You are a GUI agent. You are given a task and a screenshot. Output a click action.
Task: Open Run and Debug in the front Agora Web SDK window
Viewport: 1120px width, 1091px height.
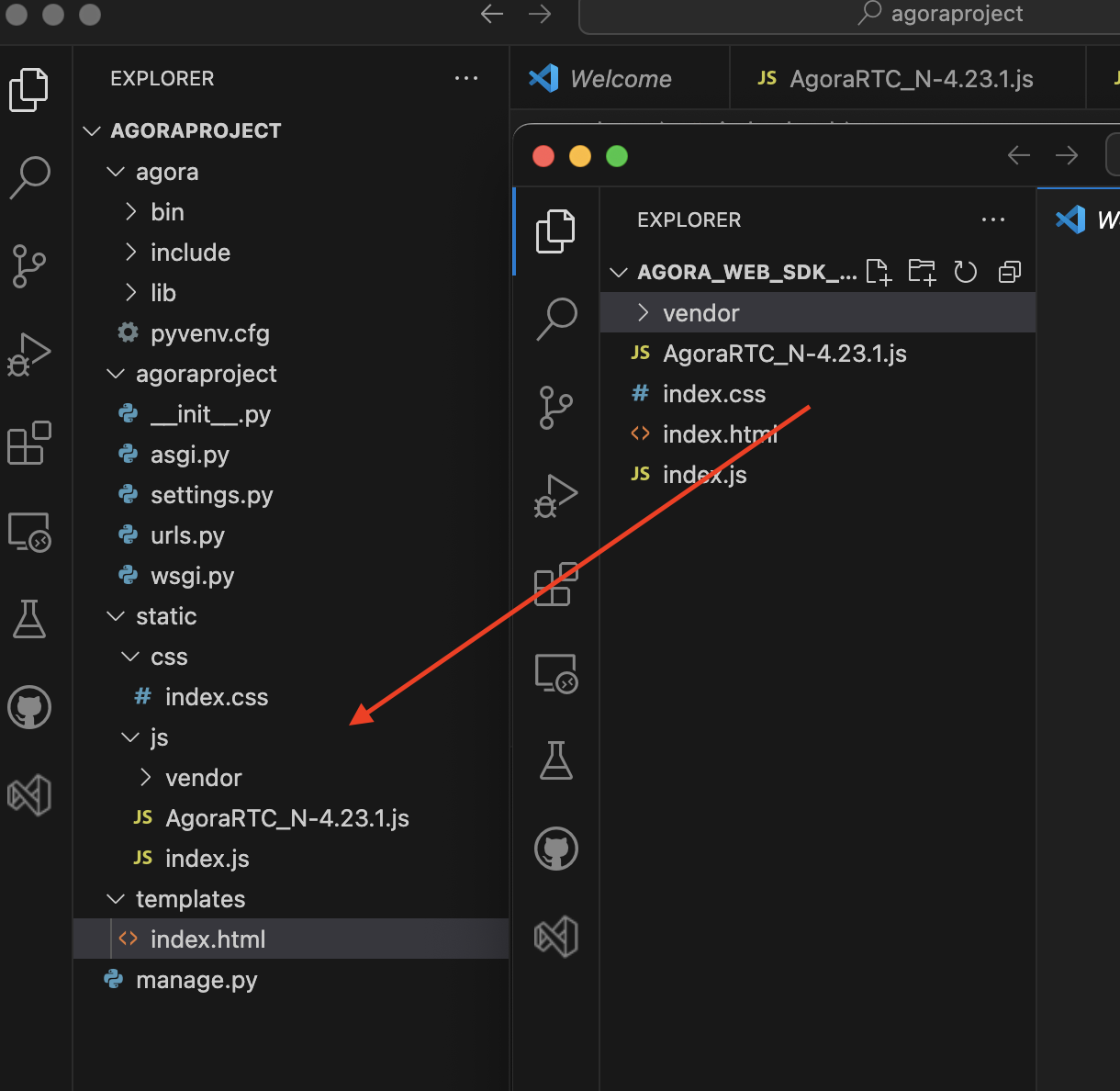tap(556, 496)
